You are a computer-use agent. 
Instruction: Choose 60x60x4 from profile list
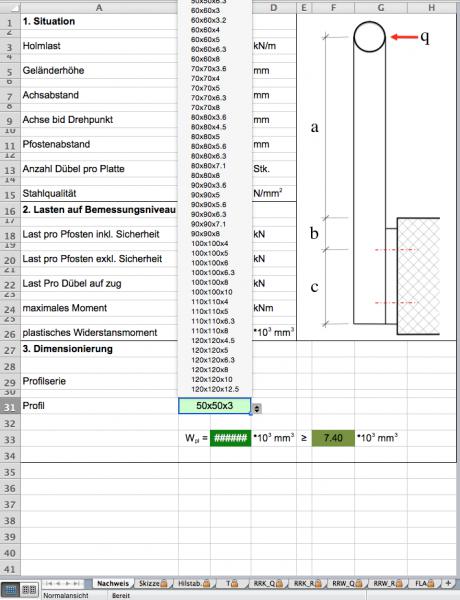(206, 30)
